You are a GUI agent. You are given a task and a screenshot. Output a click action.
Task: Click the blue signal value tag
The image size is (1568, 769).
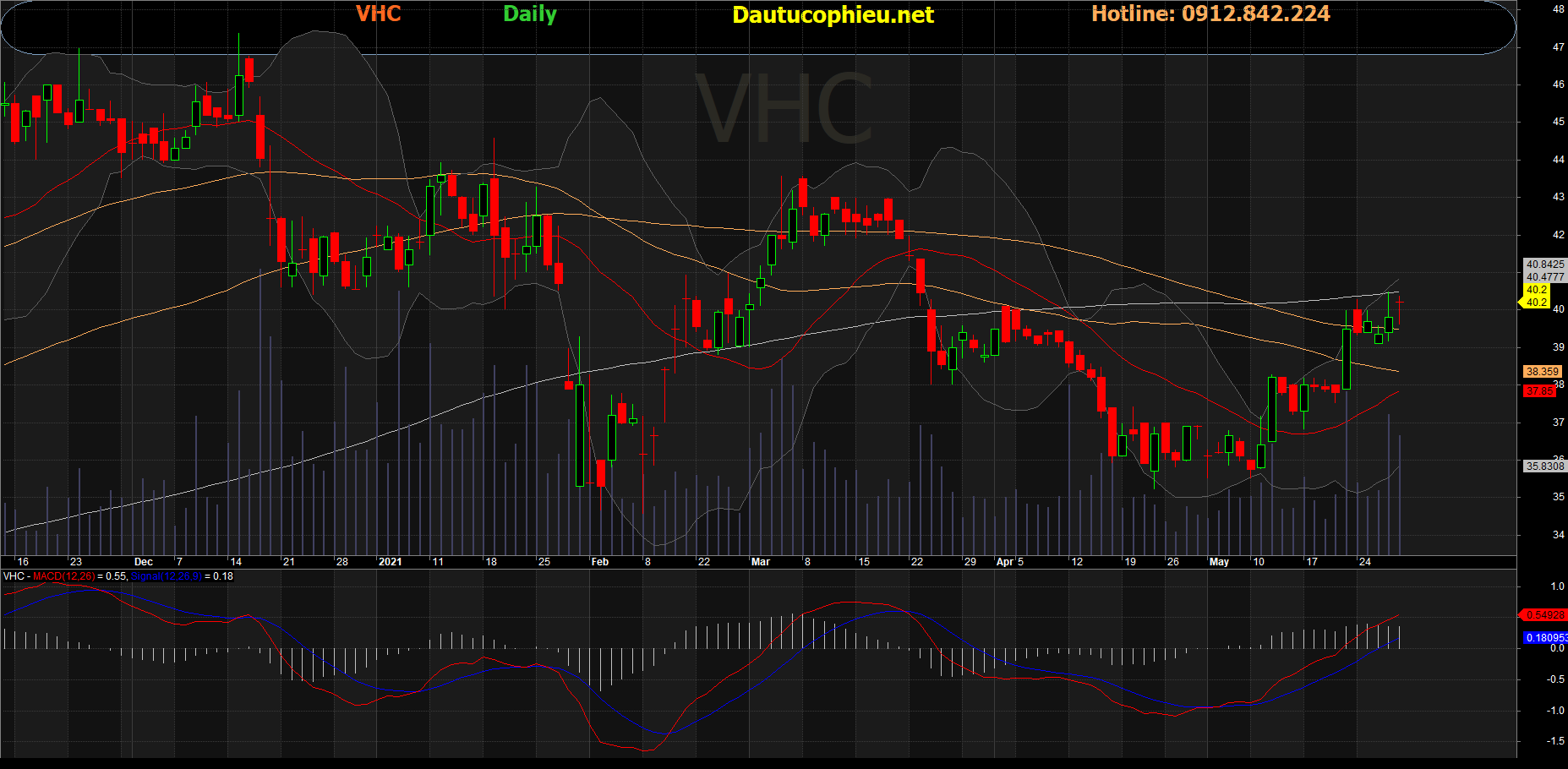click(1544, 638)
